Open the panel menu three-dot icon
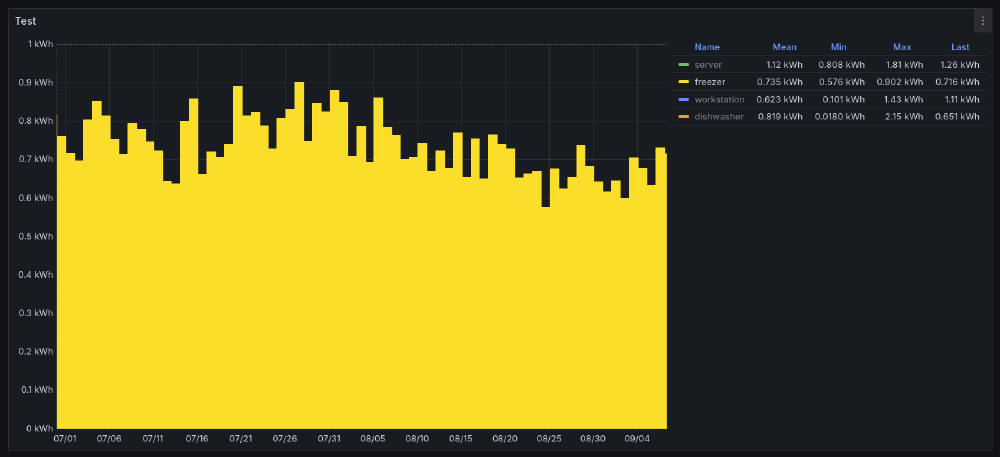The height and width of the screenshot is (457, 1000). click(x=982, y=21)
